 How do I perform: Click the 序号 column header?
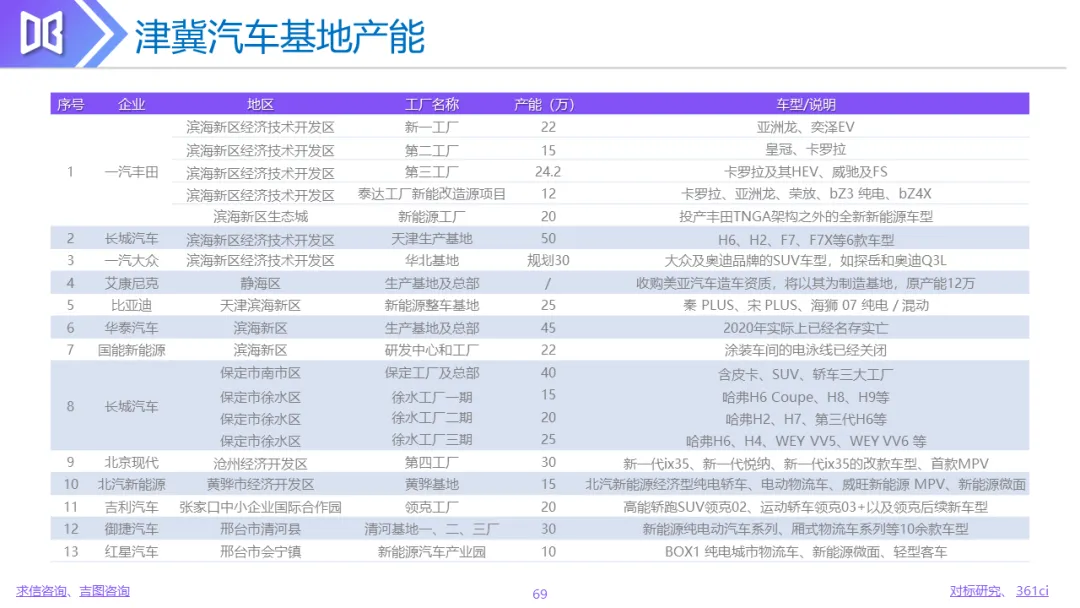(x=70, y=105)
